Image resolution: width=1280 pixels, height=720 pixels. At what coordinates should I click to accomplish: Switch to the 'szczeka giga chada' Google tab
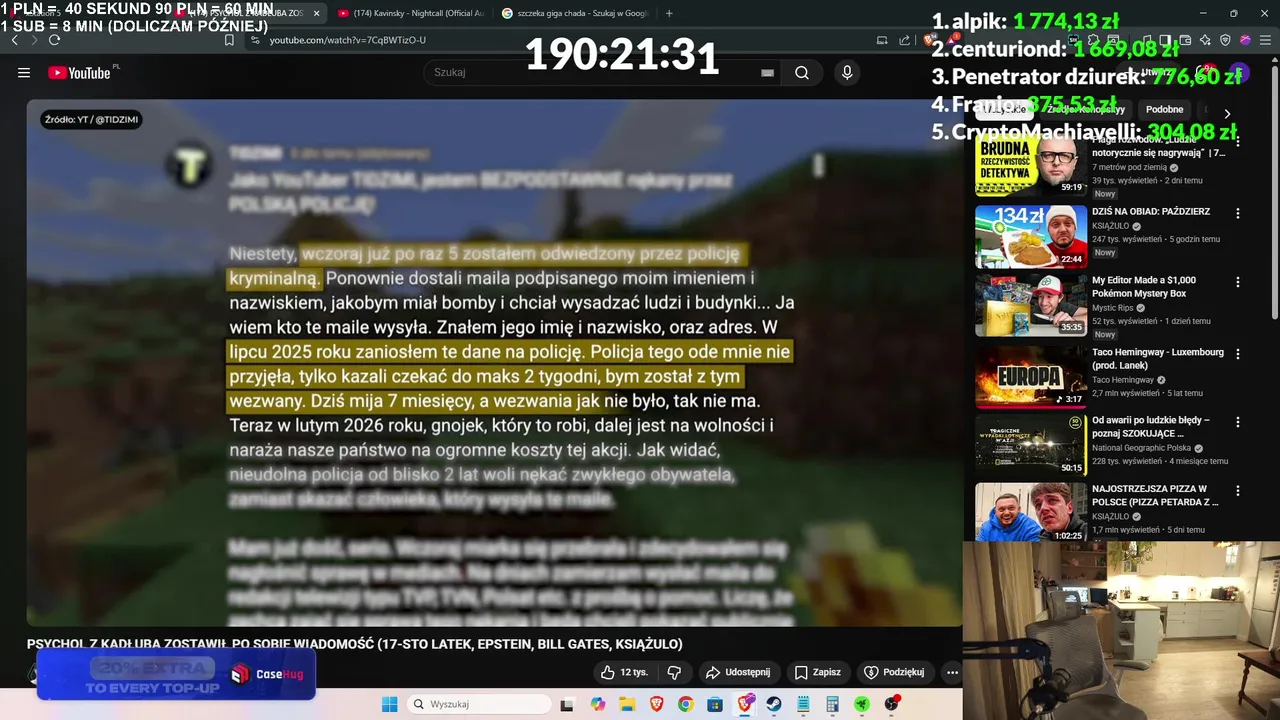coord(575,13)
